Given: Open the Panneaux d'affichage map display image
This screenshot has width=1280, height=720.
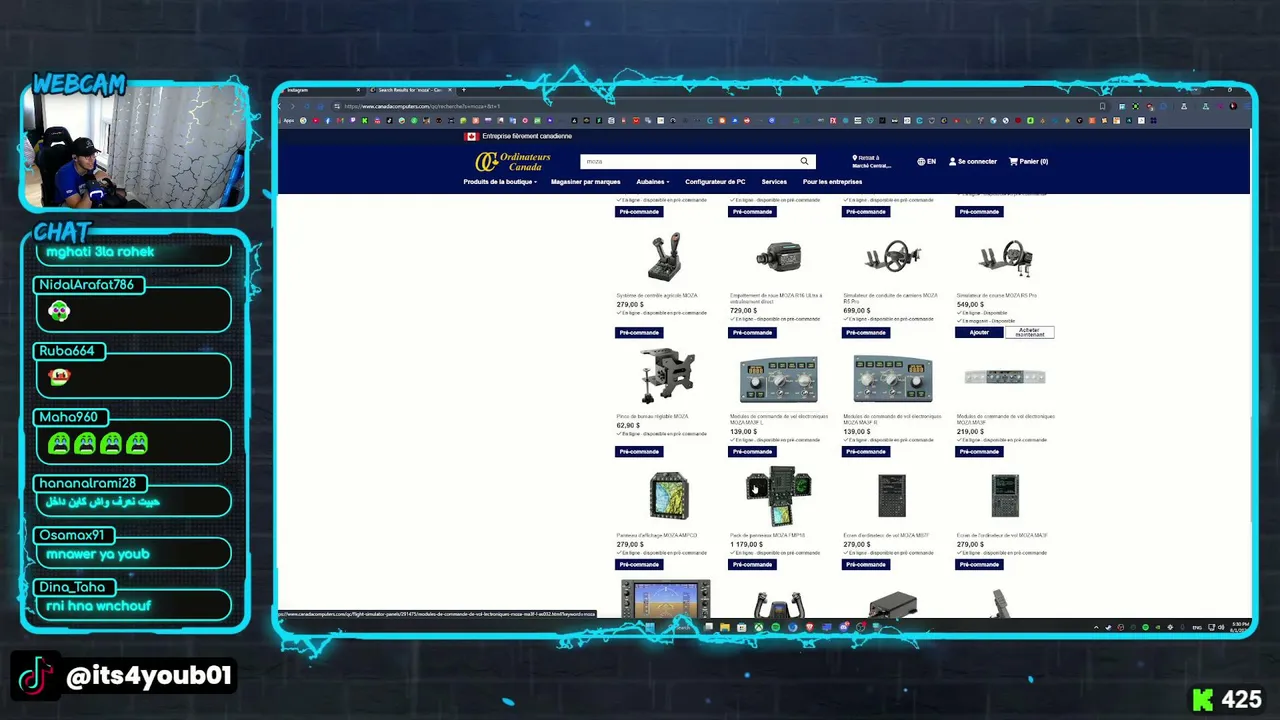Looking at the screenshot, I should tap(668, 496).
